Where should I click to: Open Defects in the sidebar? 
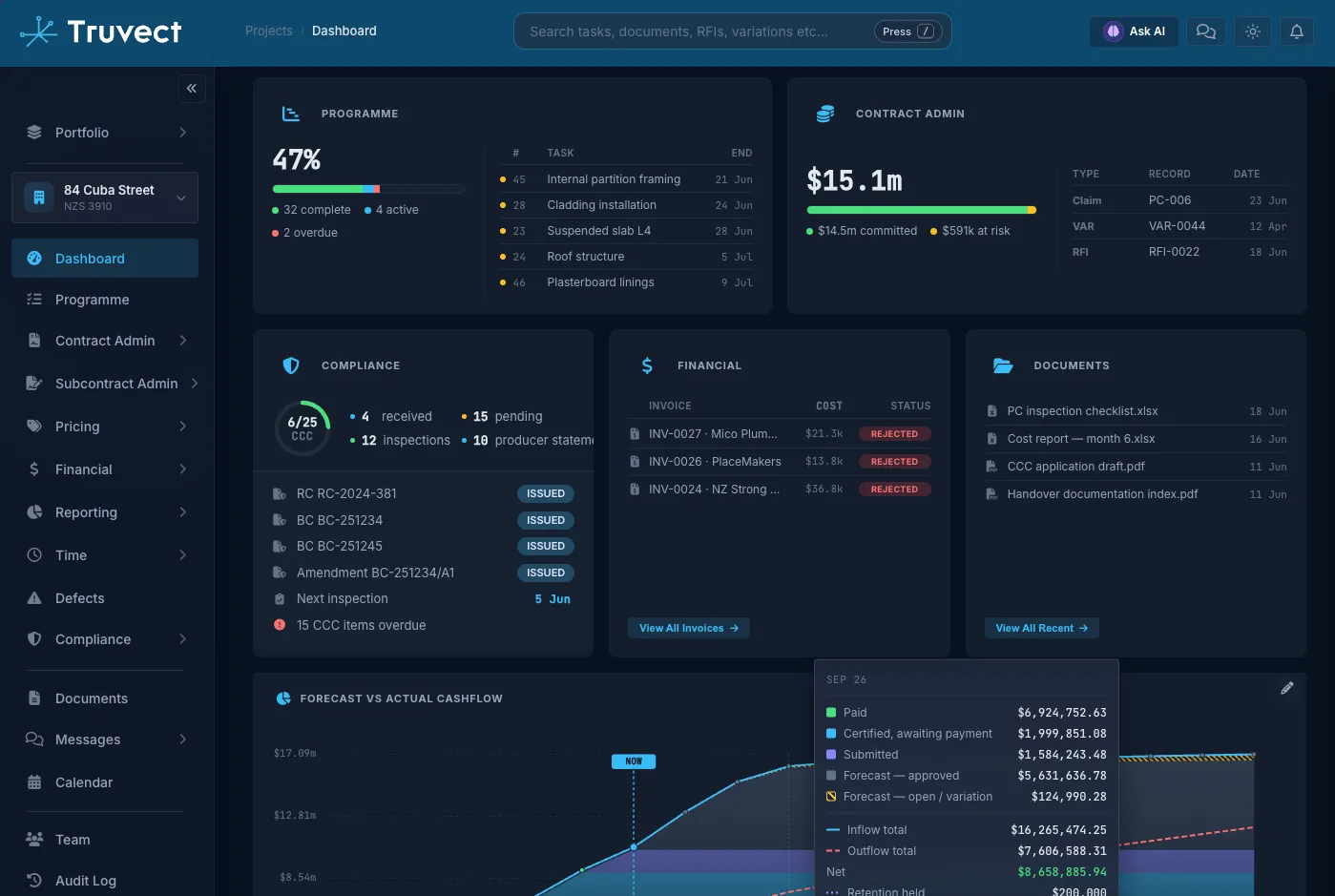(x=105, y=598)
